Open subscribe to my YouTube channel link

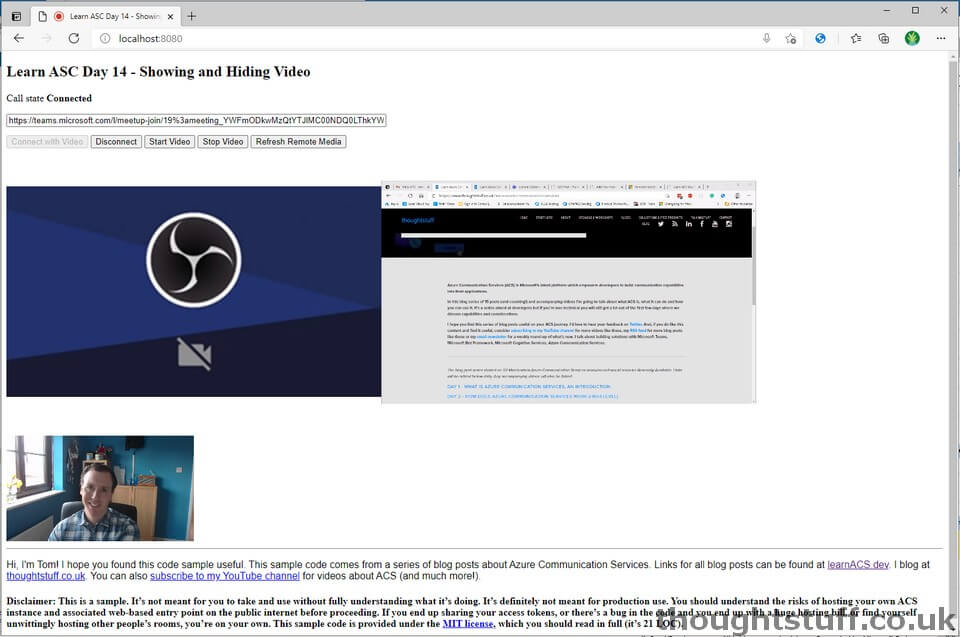coord(225,576)
